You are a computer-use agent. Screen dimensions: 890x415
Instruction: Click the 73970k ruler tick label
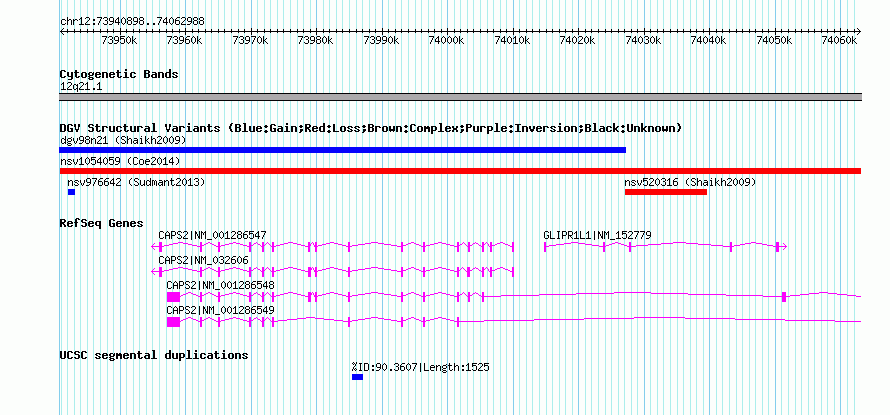pyautogui.click(x=250, y=40)
